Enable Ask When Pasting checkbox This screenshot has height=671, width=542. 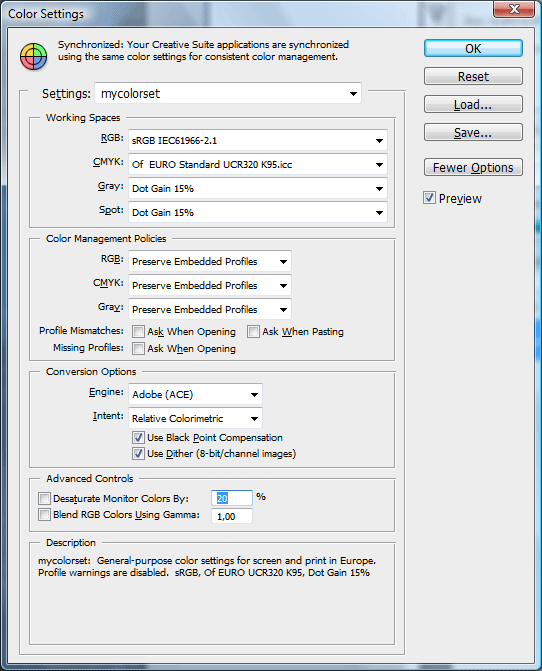point(253,332)
